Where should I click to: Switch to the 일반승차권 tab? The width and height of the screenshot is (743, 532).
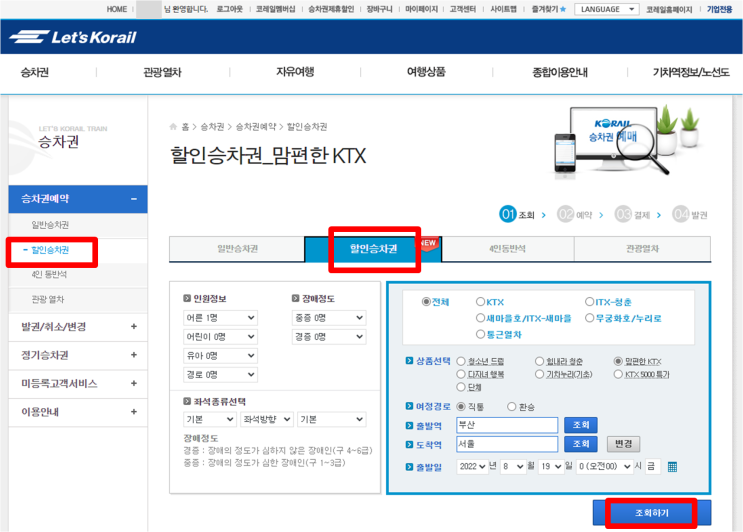pos(237,249)
